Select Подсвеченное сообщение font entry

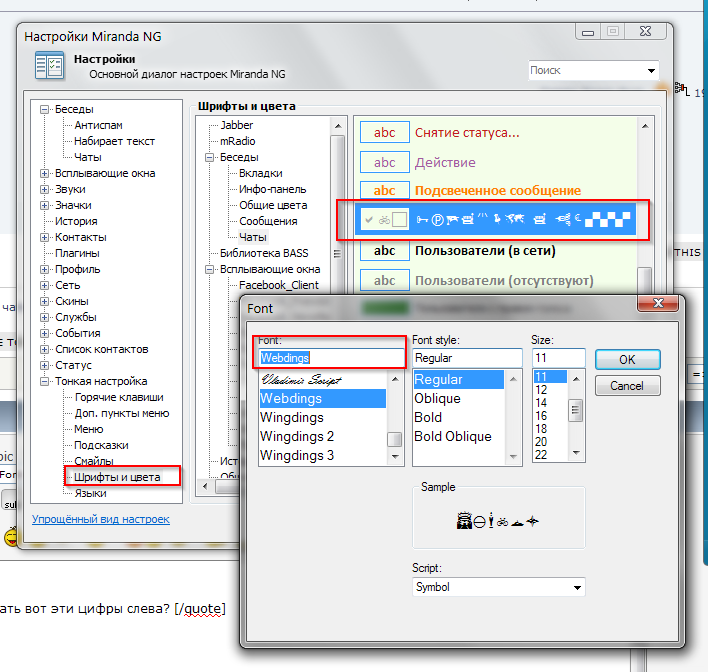498,191
